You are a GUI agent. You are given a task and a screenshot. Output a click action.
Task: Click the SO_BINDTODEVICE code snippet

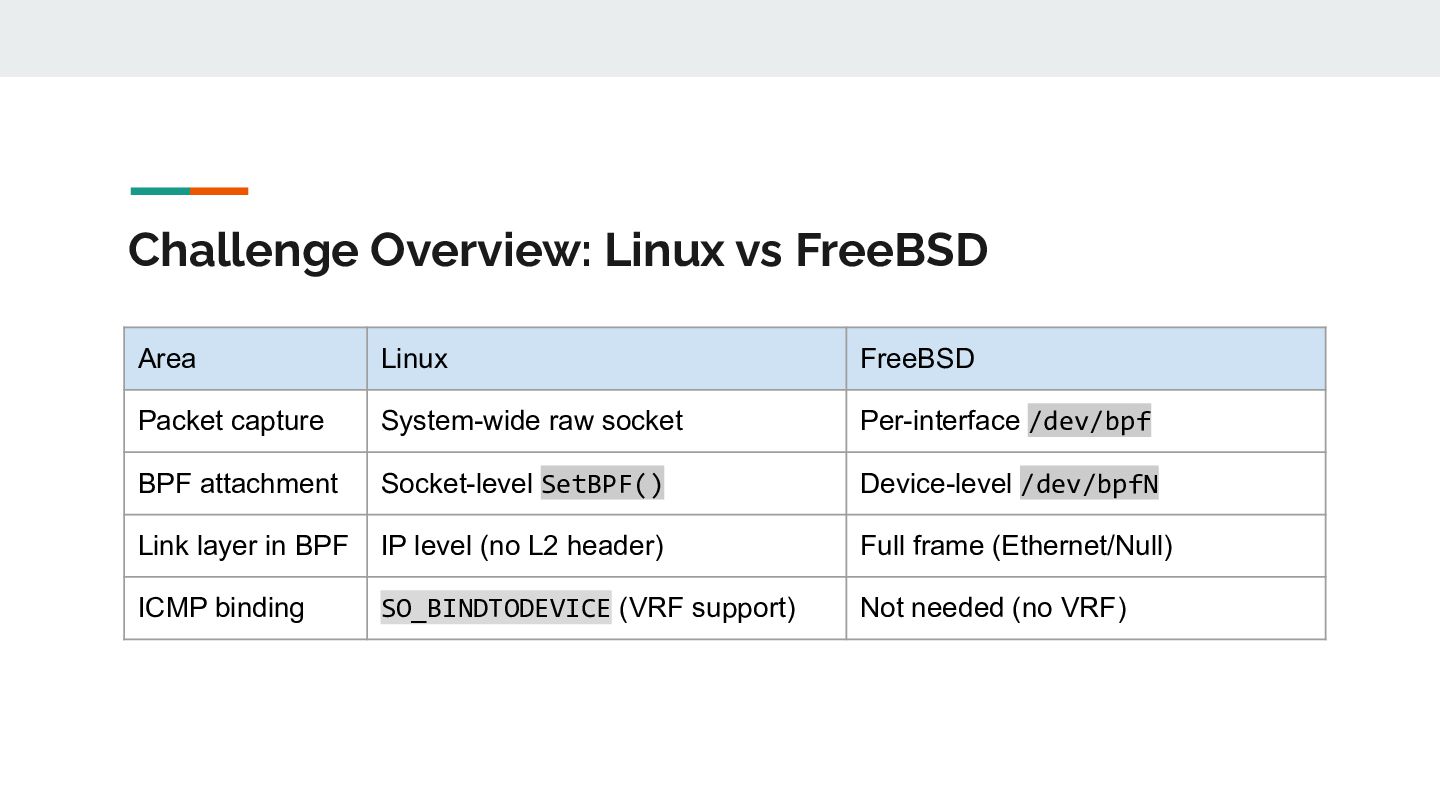pos(496,608)
